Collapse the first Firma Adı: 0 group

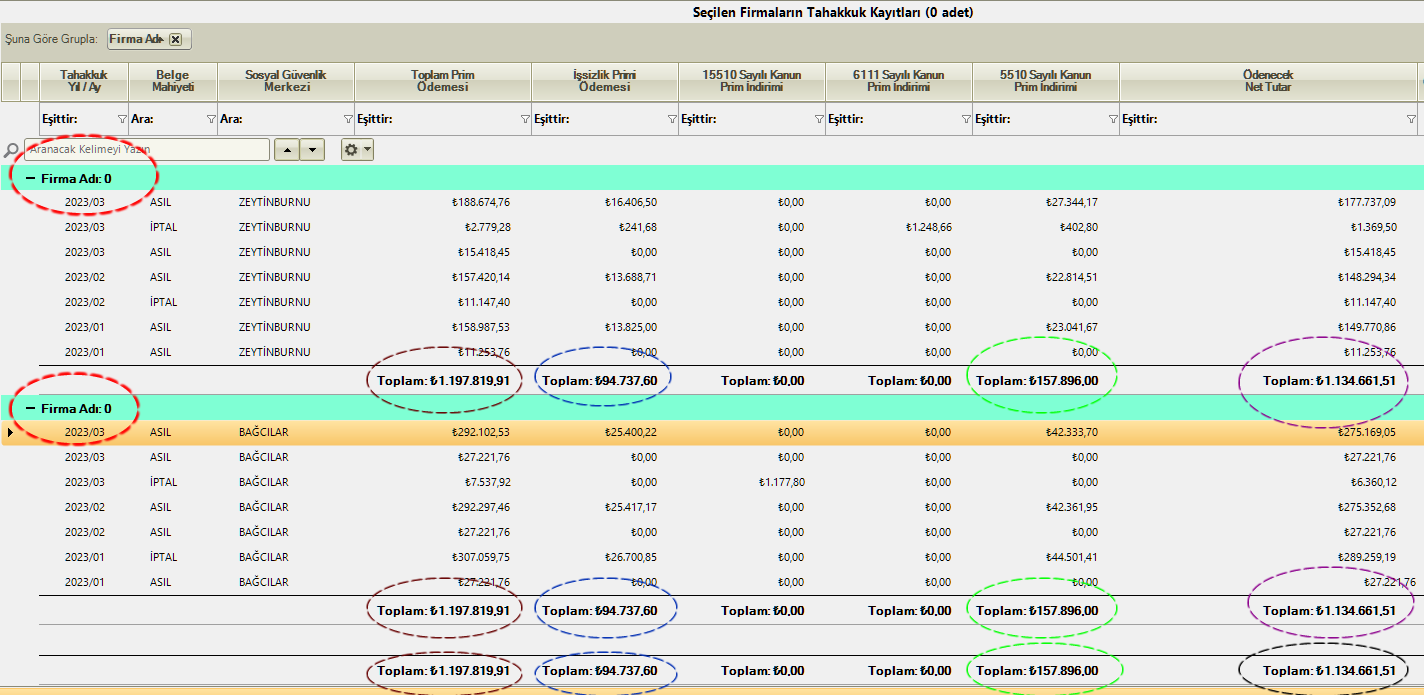pyautogui.click(x=31, y=179)
